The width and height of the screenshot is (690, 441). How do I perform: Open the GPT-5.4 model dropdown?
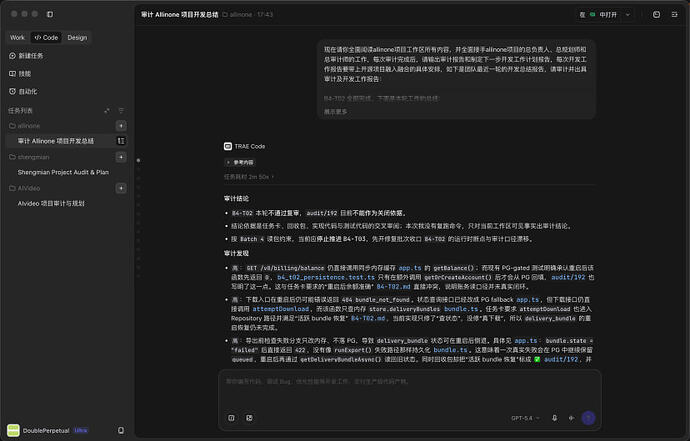coord(525,418)
